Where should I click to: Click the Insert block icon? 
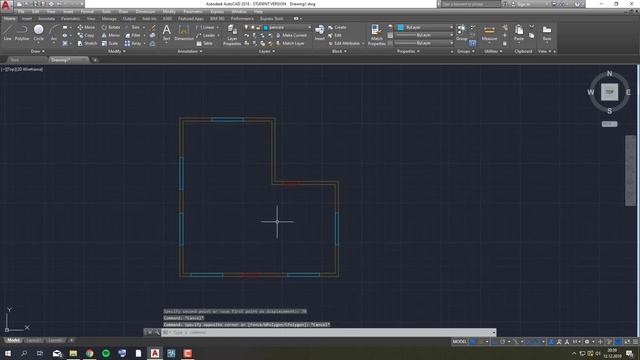(x=320, y=32)
